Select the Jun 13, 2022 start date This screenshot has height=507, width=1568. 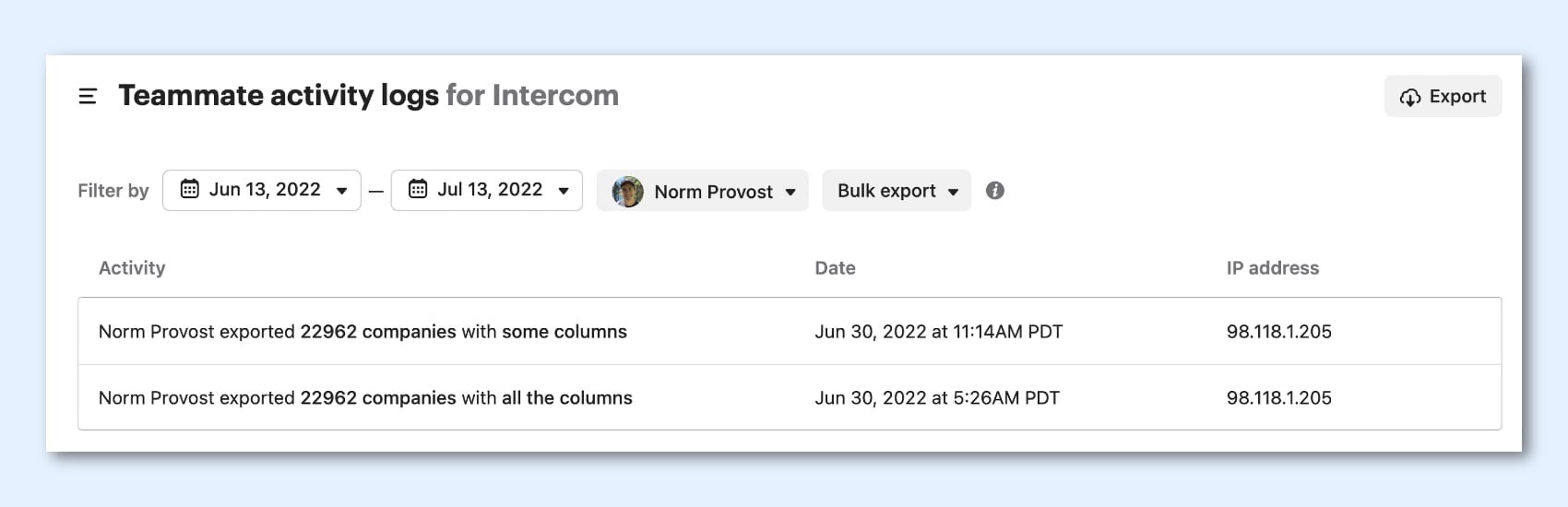click(x=265, y=190)
